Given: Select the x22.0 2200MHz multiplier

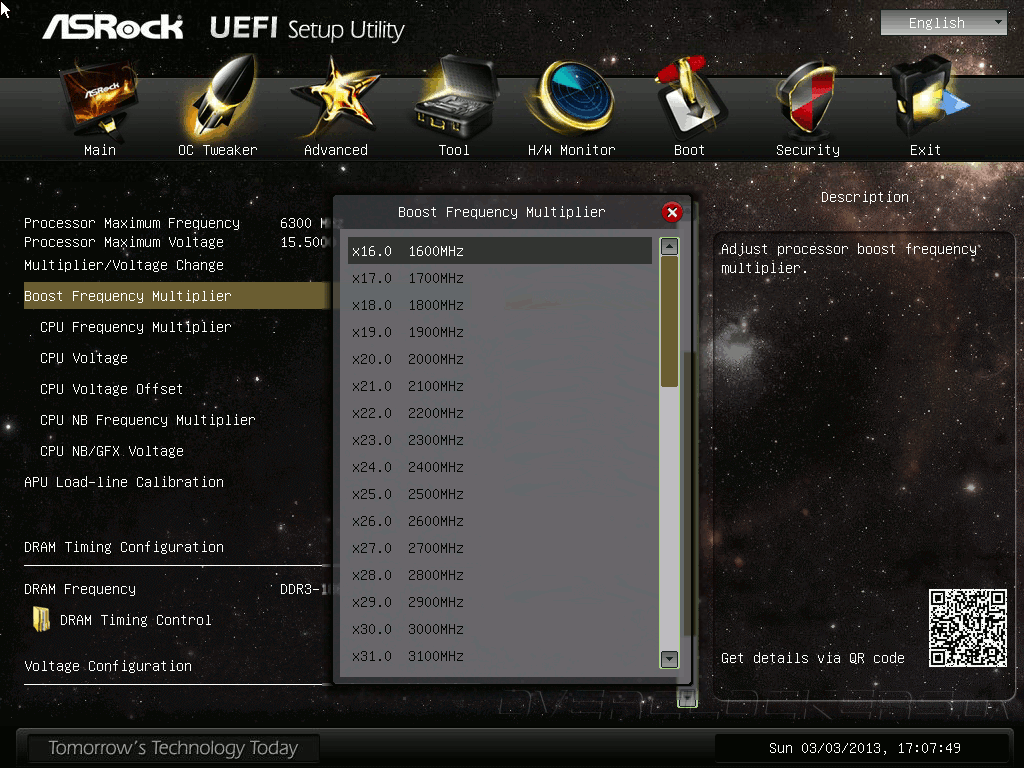Looking at the screenshot, I should [x=500, y=413].
